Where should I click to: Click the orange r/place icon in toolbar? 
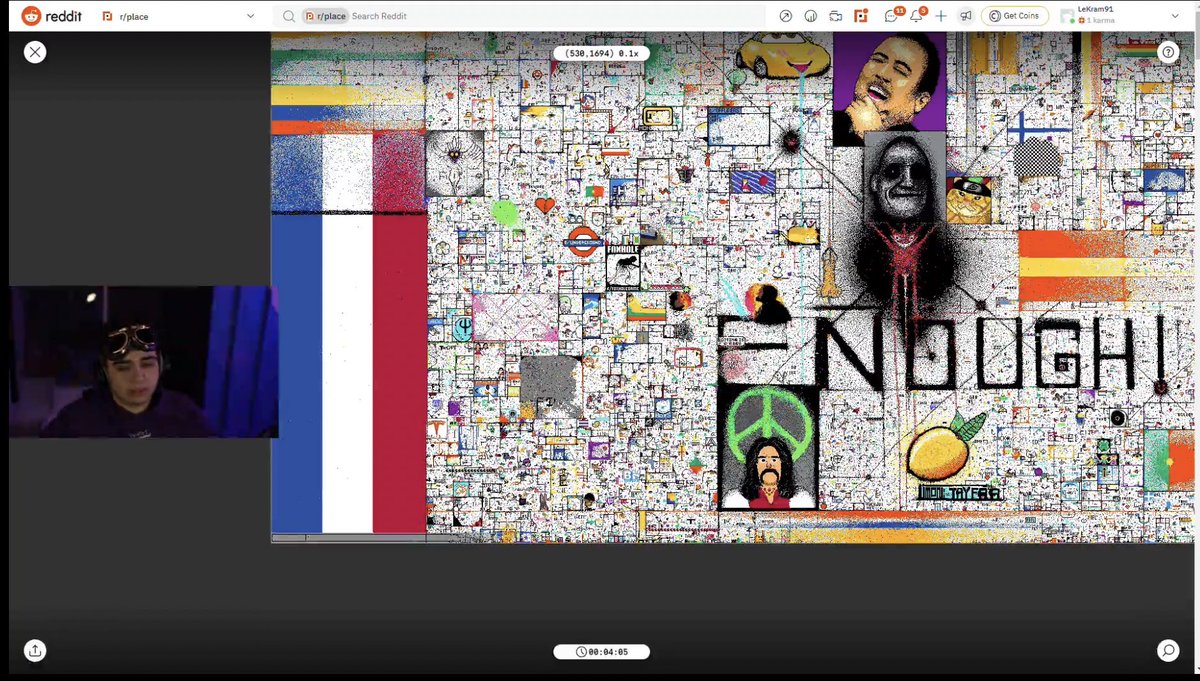click(860, 16)
